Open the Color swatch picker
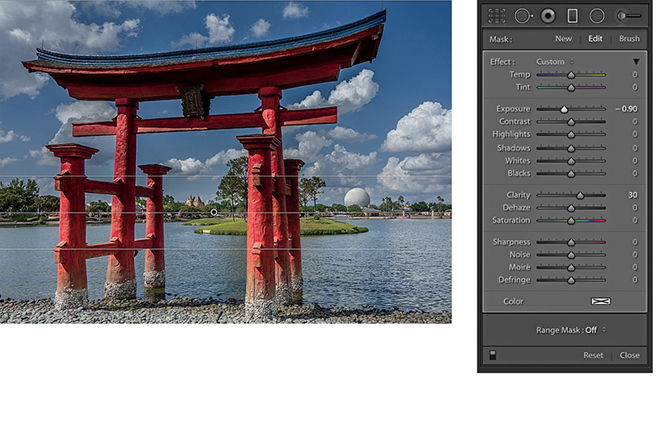Viewport: 672px width, 433px height. click(x=601, y=301)
